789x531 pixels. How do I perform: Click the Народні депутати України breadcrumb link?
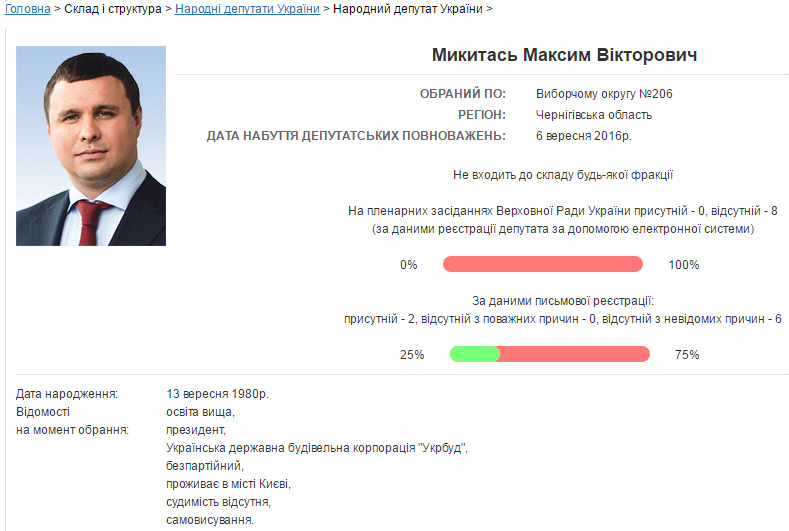247,8
